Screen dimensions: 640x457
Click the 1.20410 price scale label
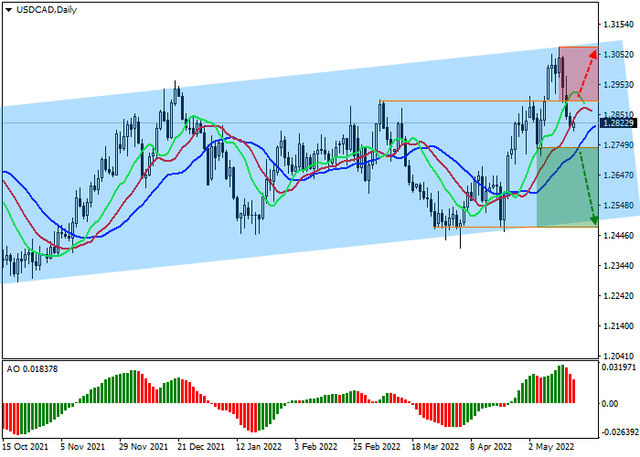point(619,356)
